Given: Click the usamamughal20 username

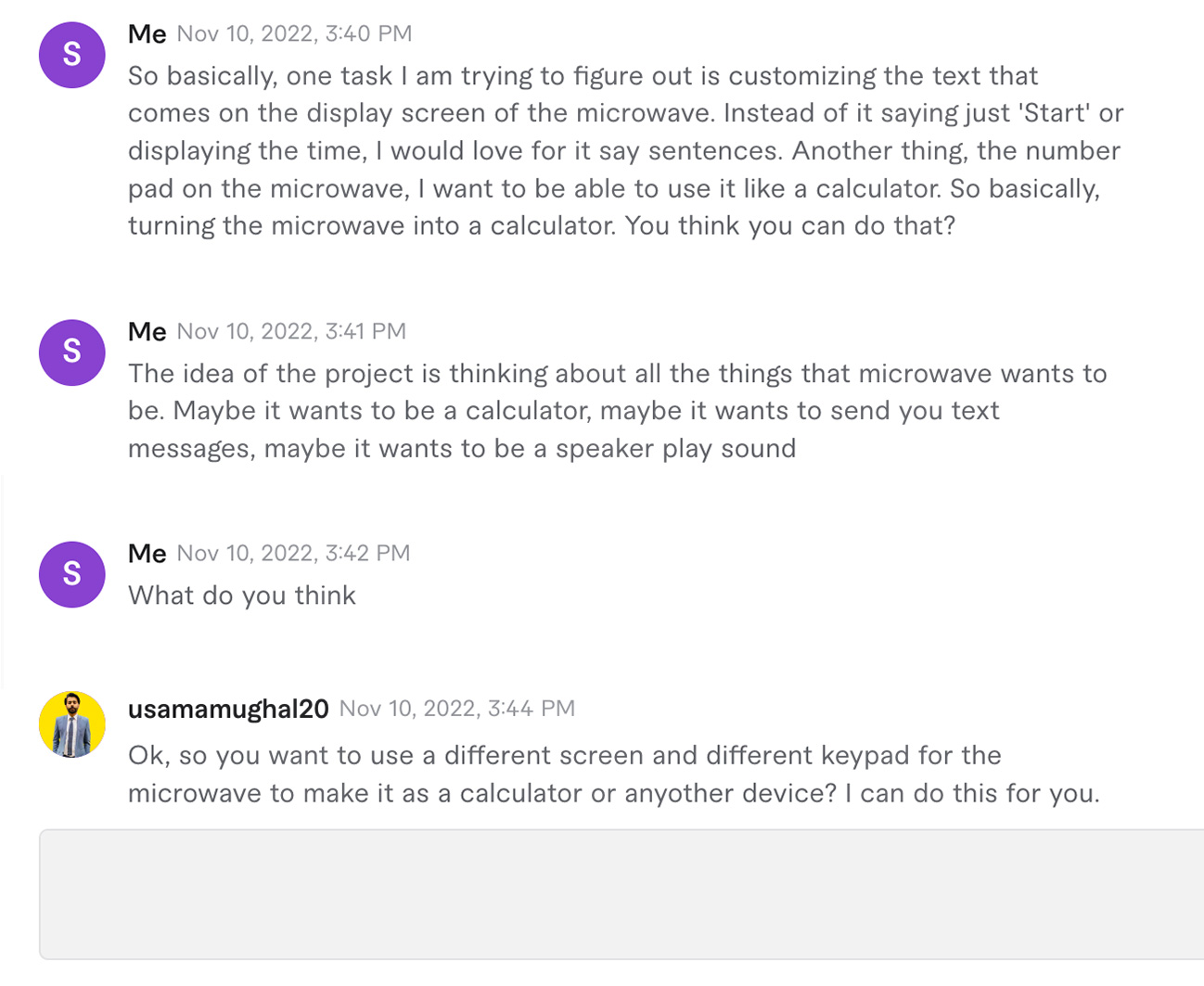Looking at the screenshot, I should coord(228,709).
